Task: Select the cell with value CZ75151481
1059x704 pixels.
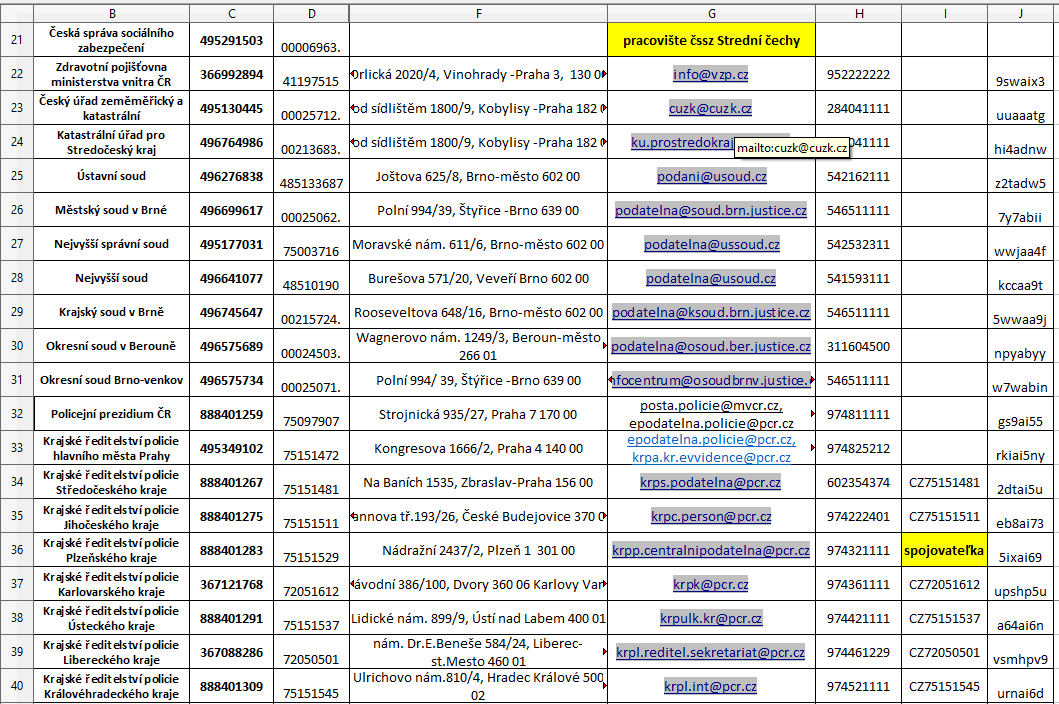Action: click(943, 483)
